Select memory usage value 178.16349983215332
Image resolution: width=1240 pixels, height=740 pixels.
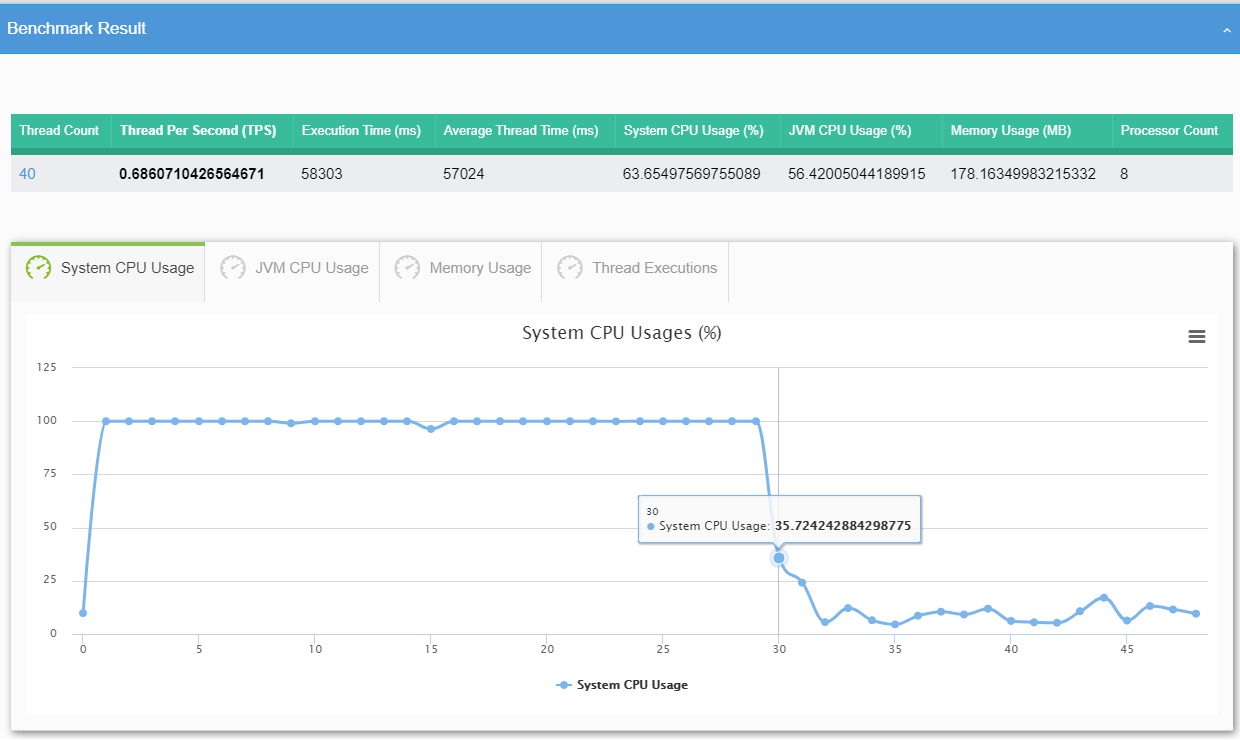coord(1023,174)
